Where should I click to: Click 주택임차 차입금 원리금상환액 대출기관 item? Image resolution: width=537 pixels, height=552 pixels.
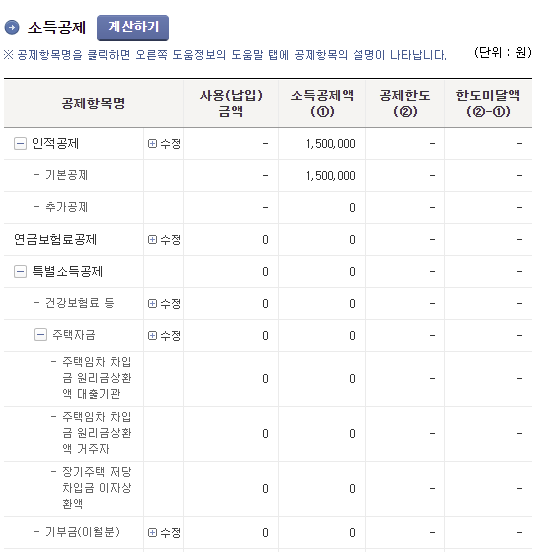click(96, 378)
